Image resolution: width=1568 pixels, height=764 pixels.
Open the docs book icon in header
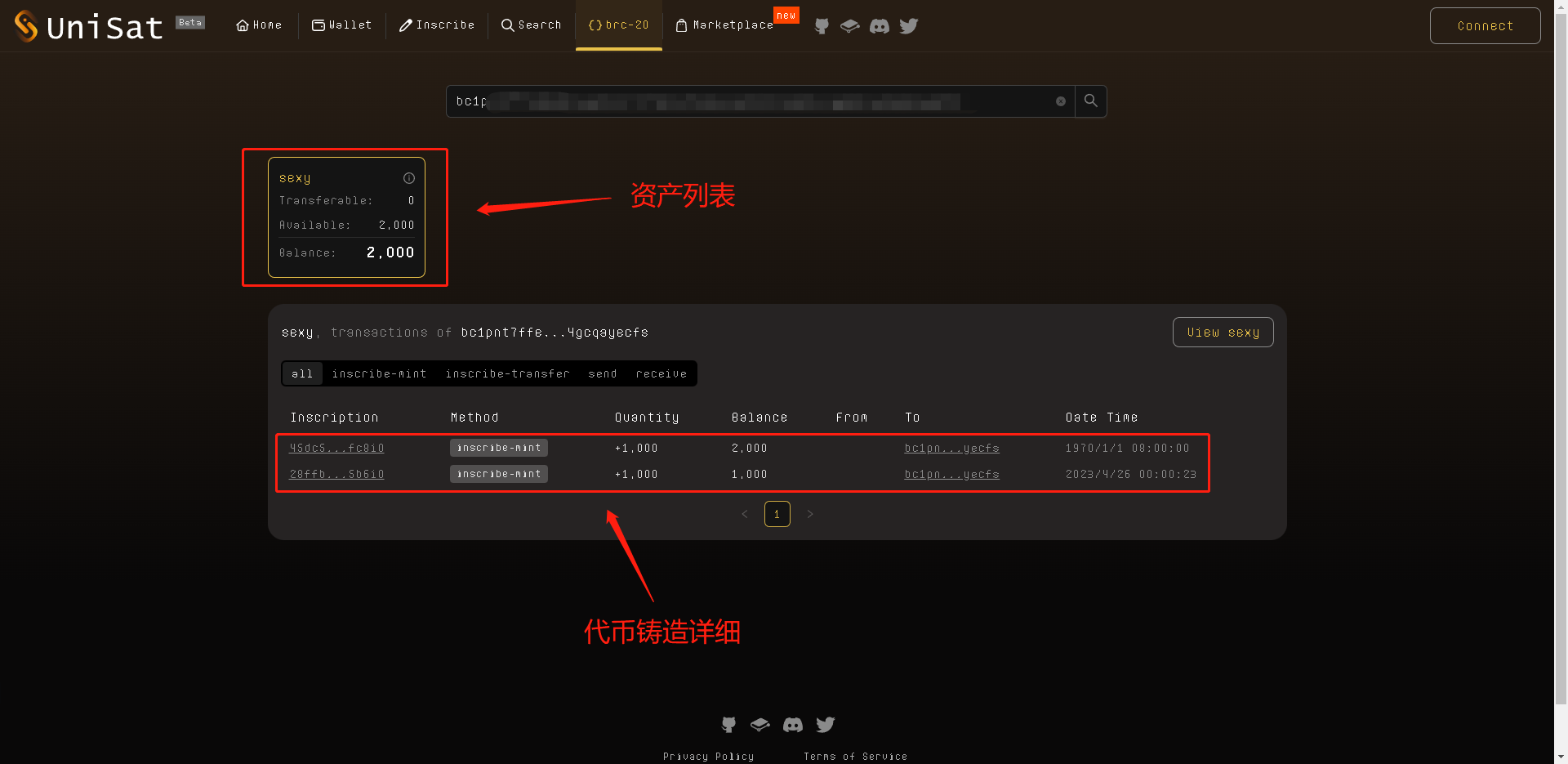[x=849, y=26]
